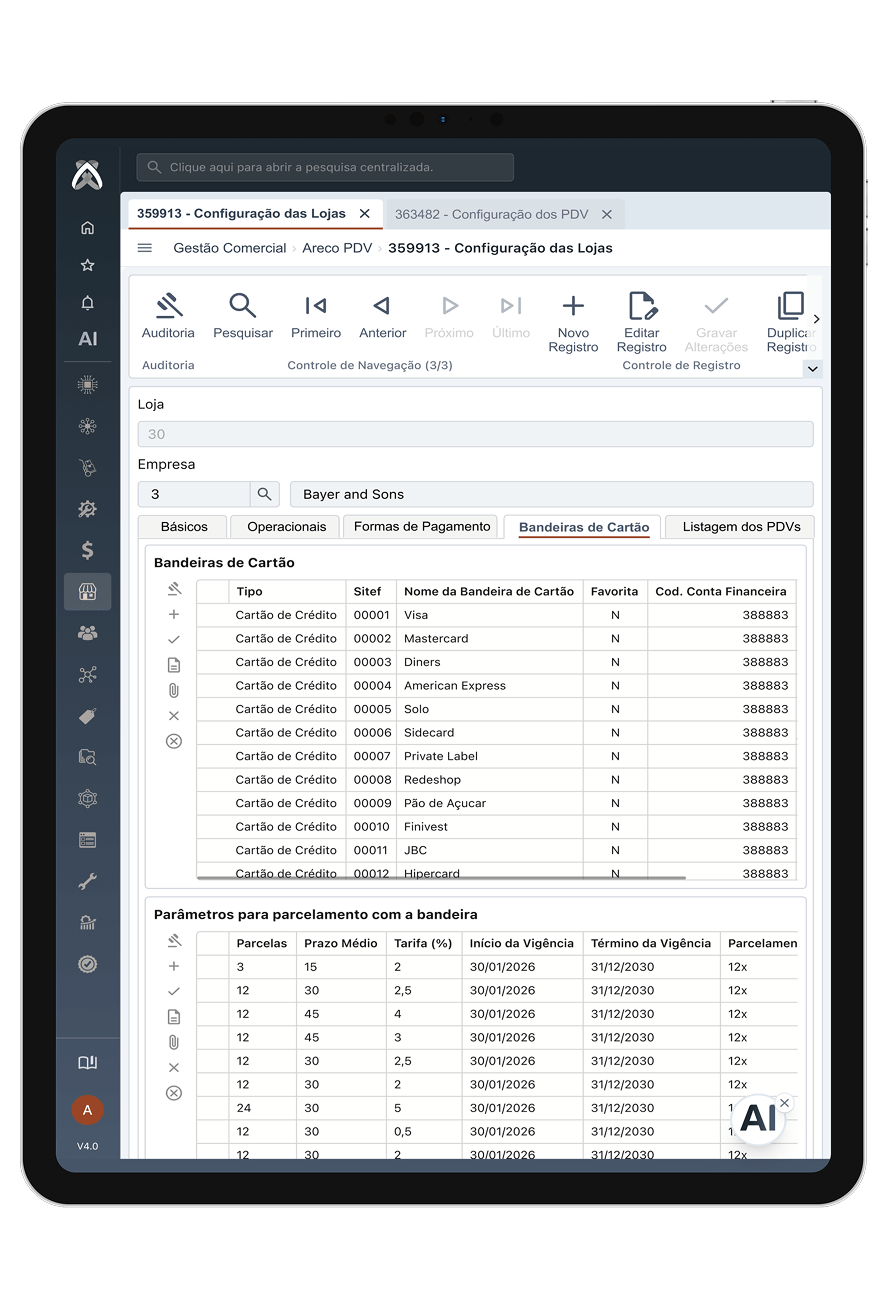Open the chip processor sidebar module
The image size is (888, 1308).
87,384
